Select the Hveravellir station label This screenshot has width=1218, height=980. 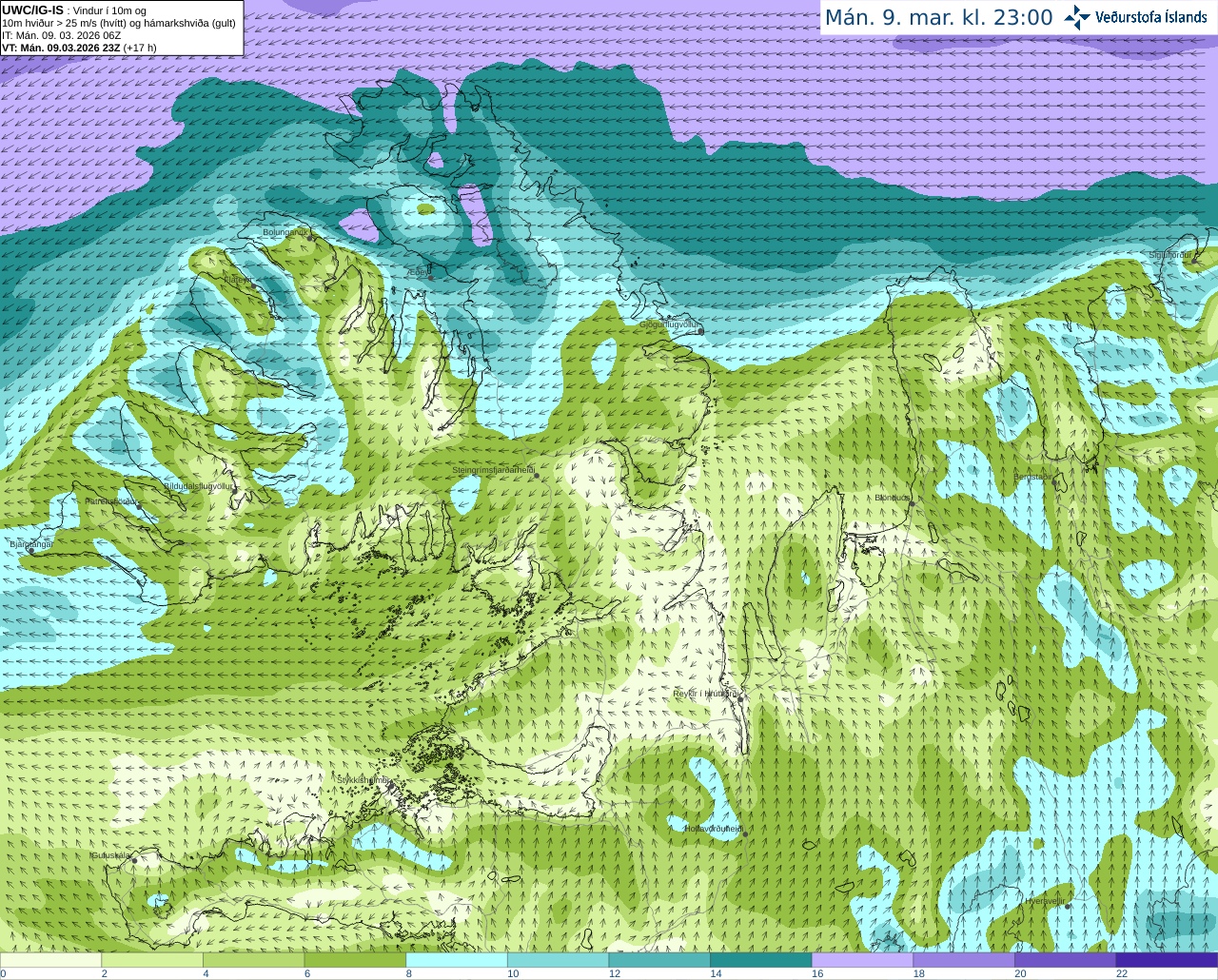pos(1045,900)
